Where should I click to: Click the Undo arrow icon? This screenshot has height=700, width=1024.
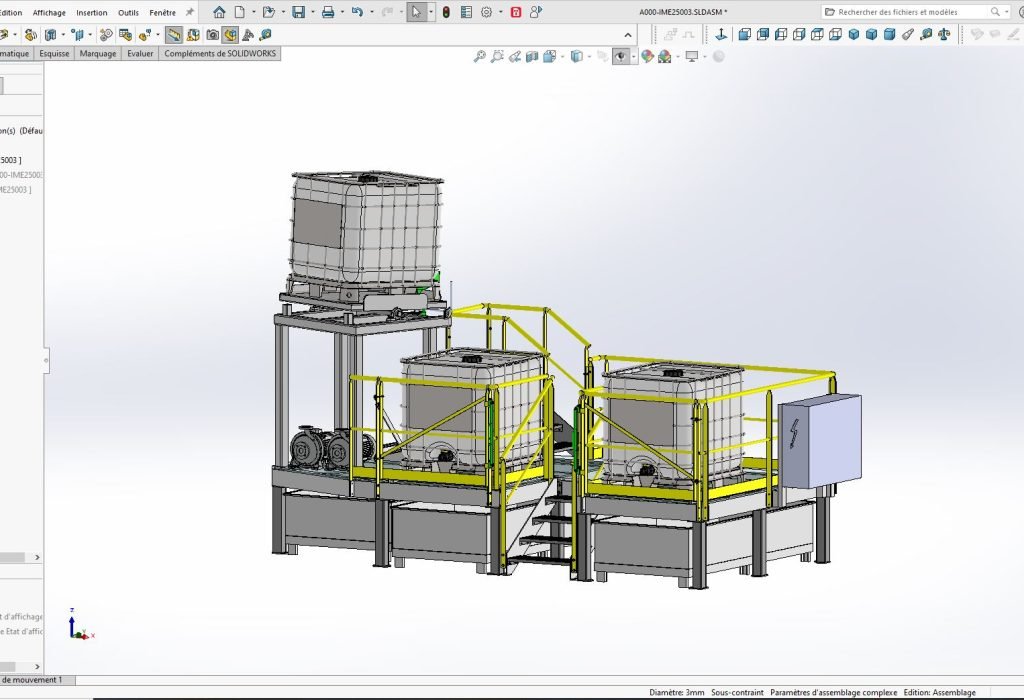click(357, 12)
